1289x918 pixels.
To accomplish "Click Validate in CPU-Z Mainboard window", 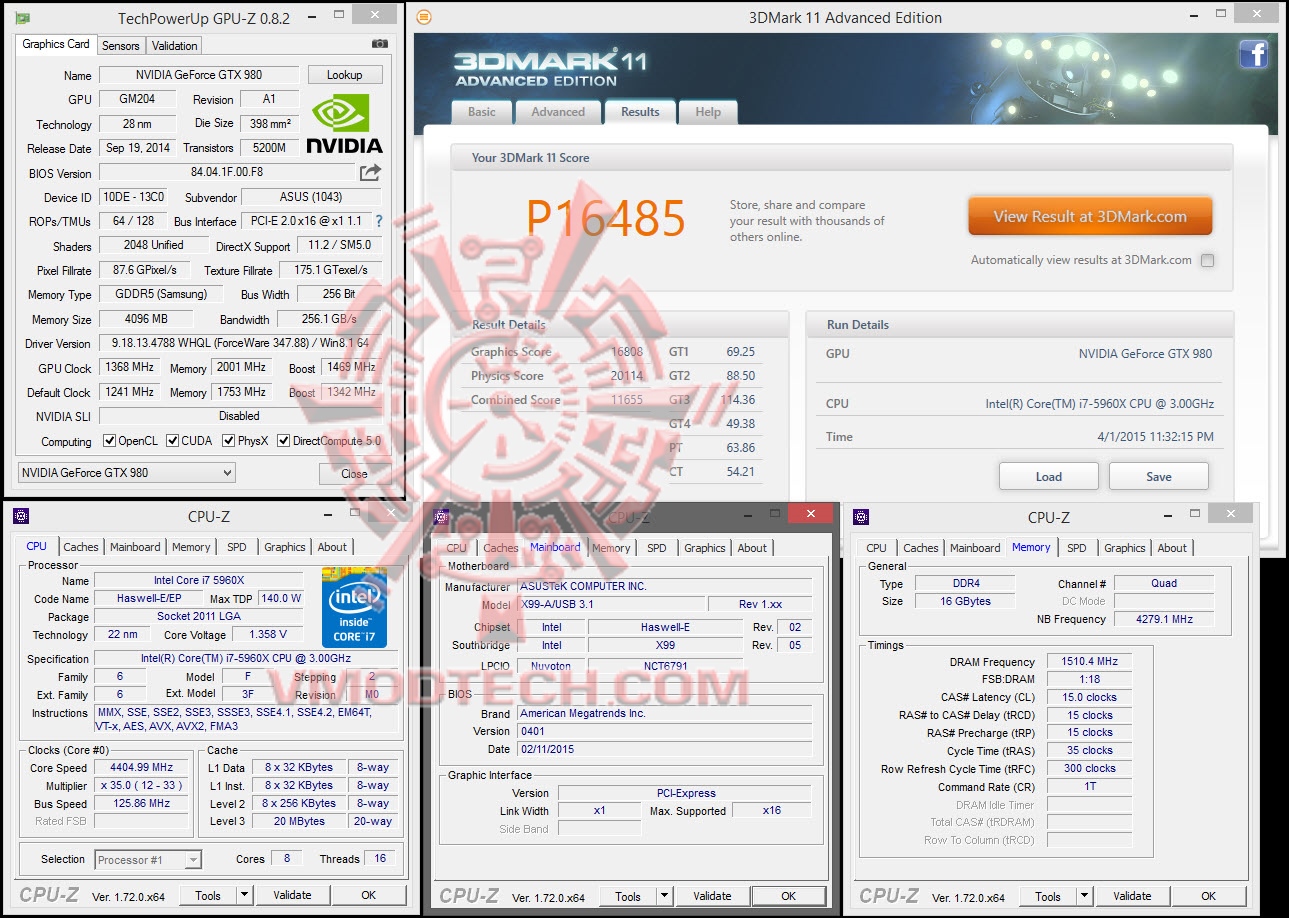I will pyautogui.click(x=712, y=897).
